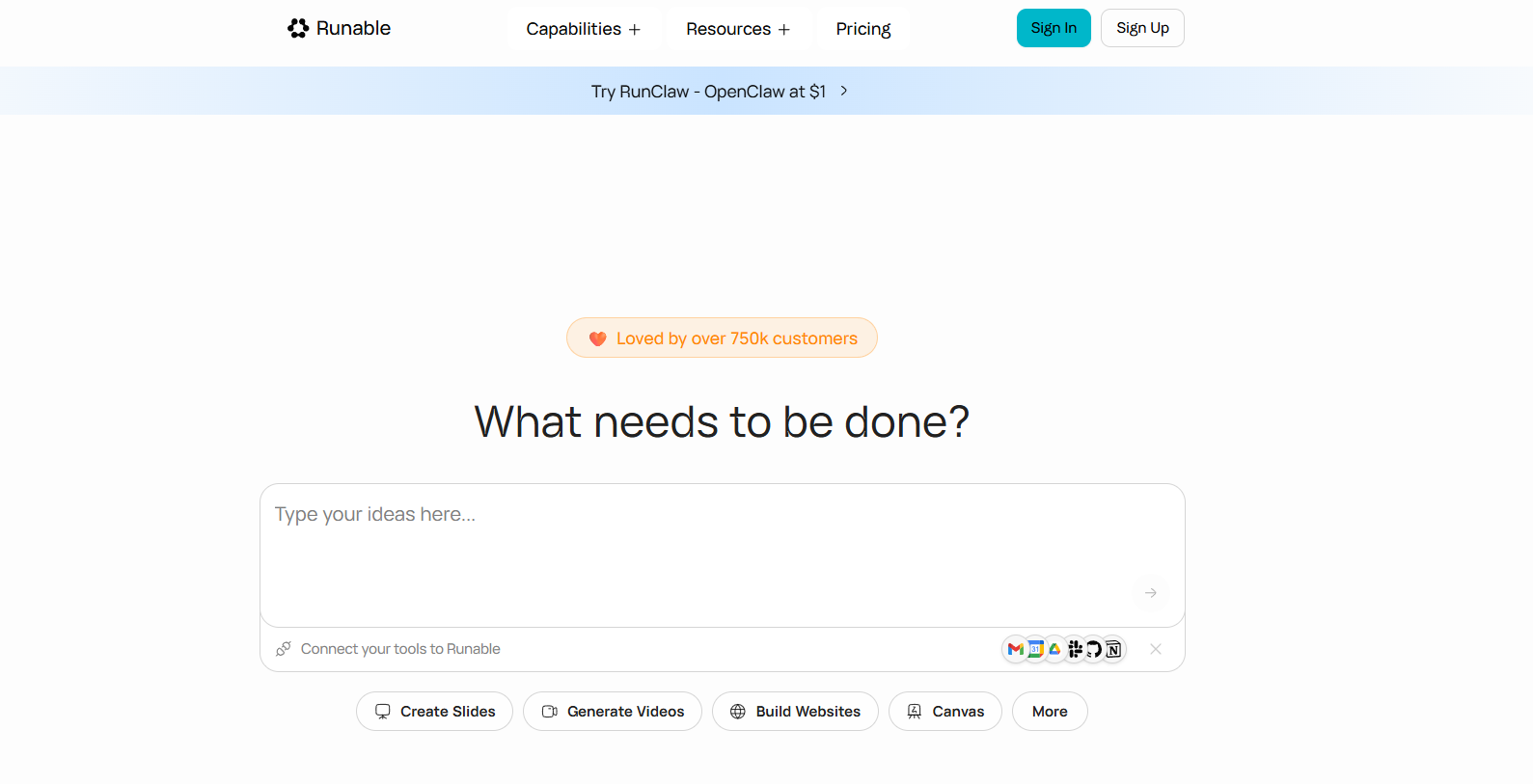The image size is (1533, 784).
Task: Click the 'Loved by over 750k customers' badge
Action: 722,338
